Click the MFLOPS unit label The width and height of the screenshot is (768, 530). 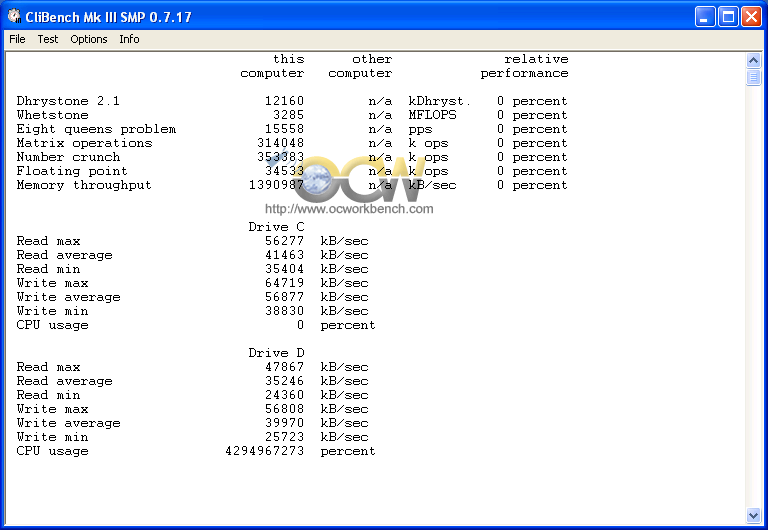tap(432, 115)
